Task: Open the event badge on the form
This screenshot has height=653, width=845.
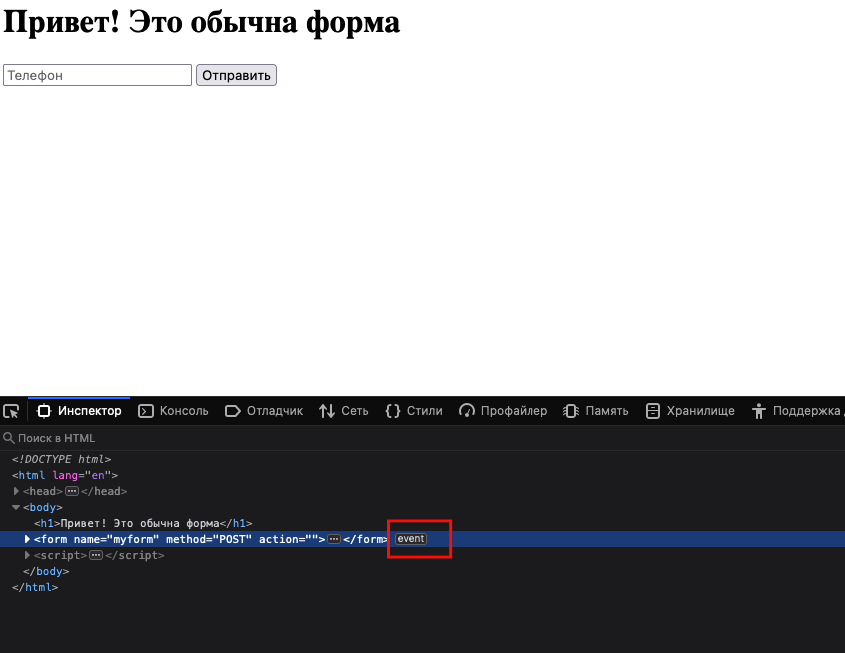Action: (411, 539)
